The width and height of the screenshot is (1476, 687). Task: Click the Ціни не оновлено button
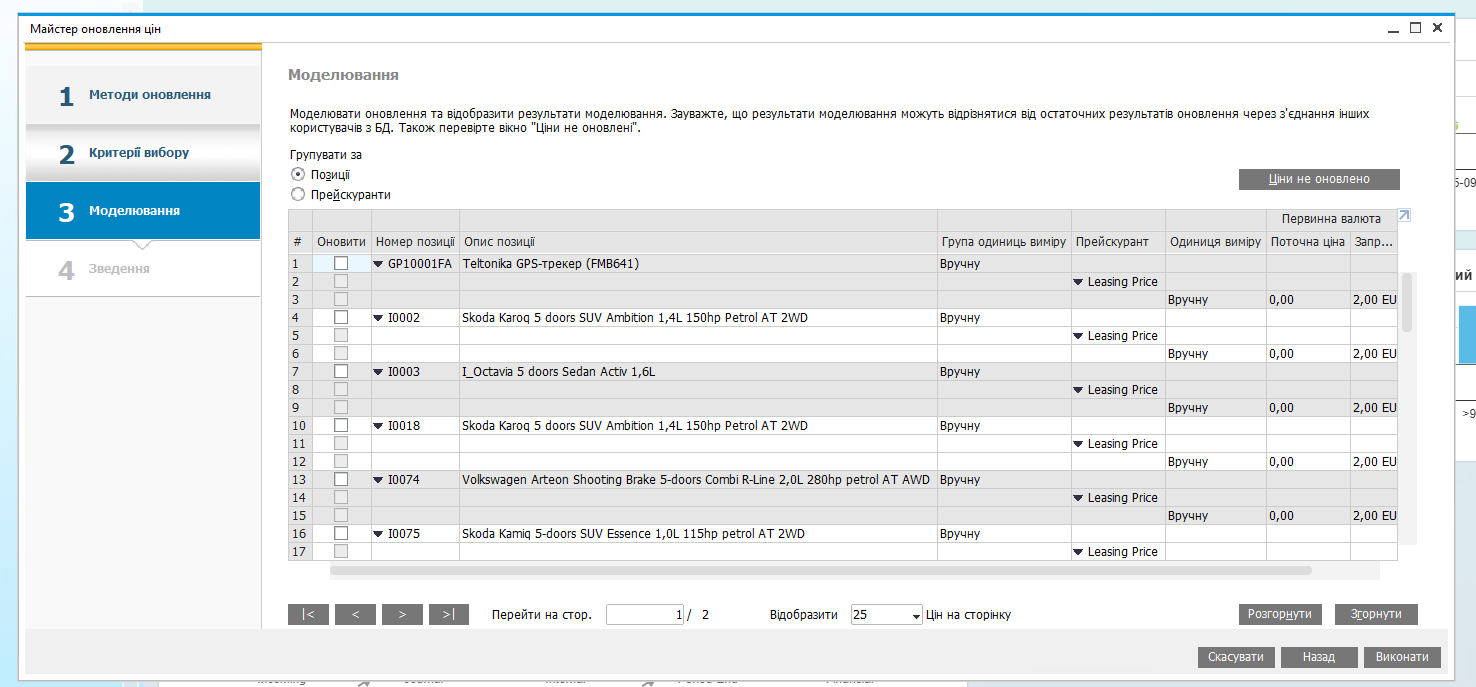(1318, 179)
